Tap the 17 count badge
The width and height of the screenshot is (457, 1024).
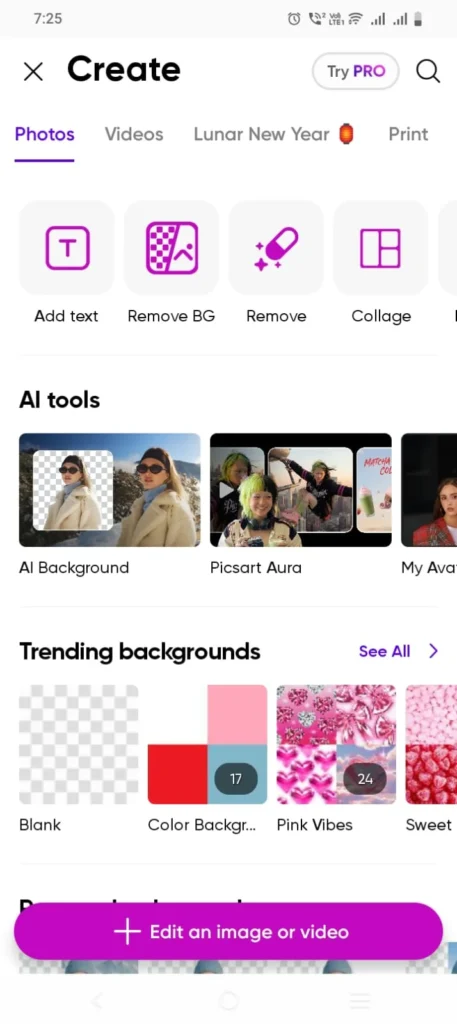[x=236, y=779]
